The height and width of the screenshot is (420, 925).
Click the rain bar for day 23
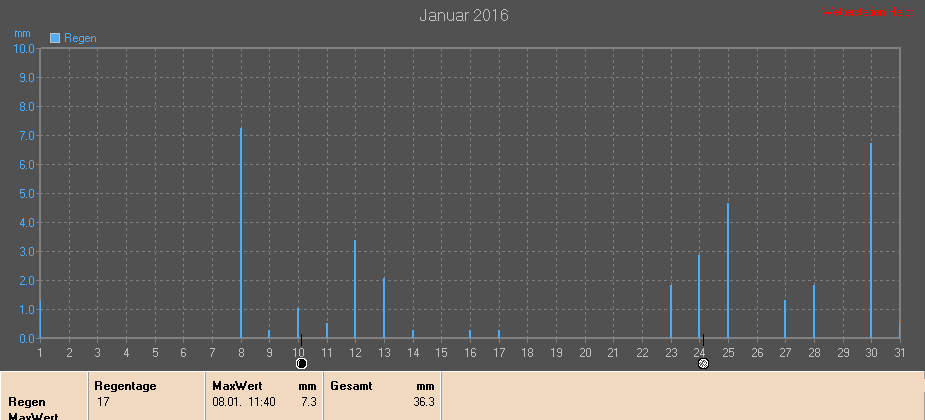click(x=671, y=311)
